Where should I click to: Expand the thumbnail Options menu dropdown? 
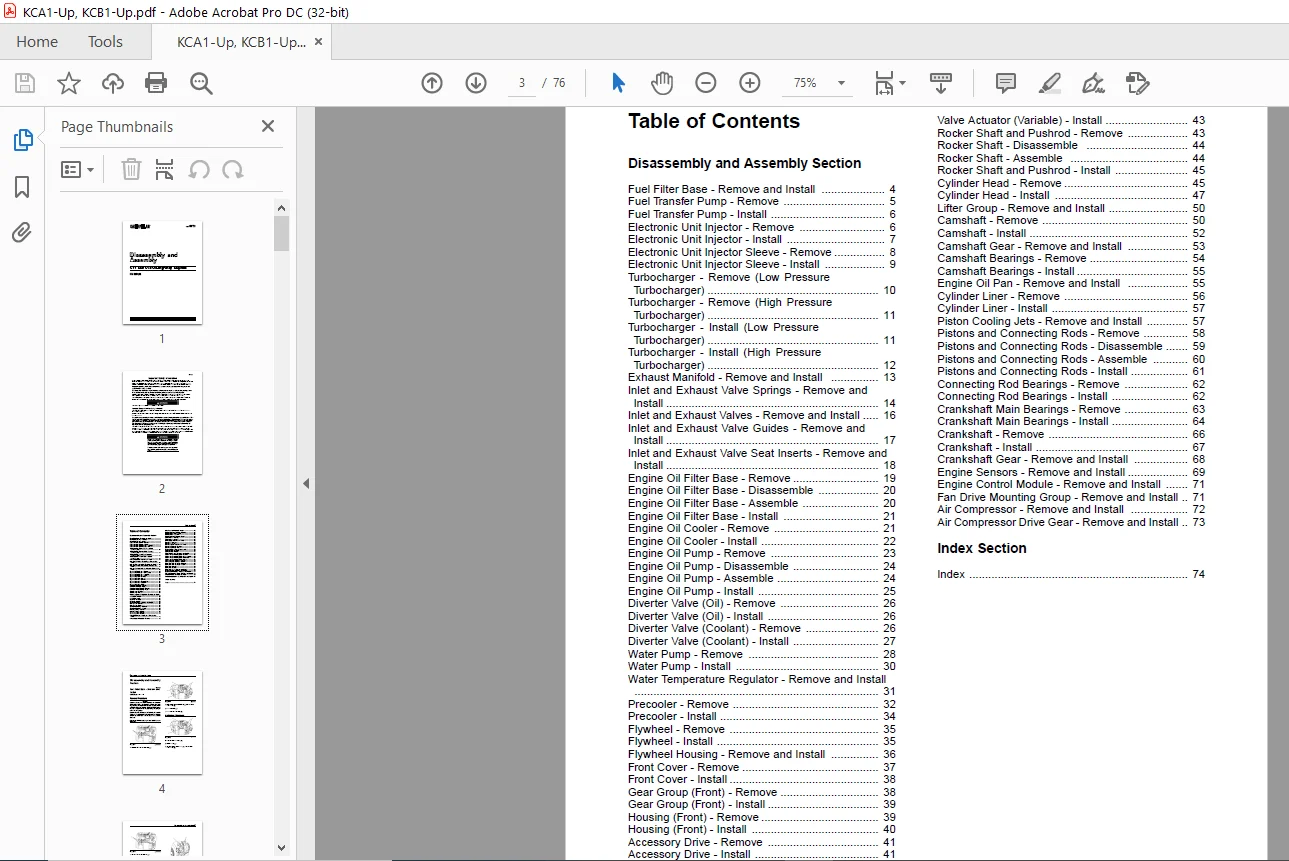pos(78,170)
